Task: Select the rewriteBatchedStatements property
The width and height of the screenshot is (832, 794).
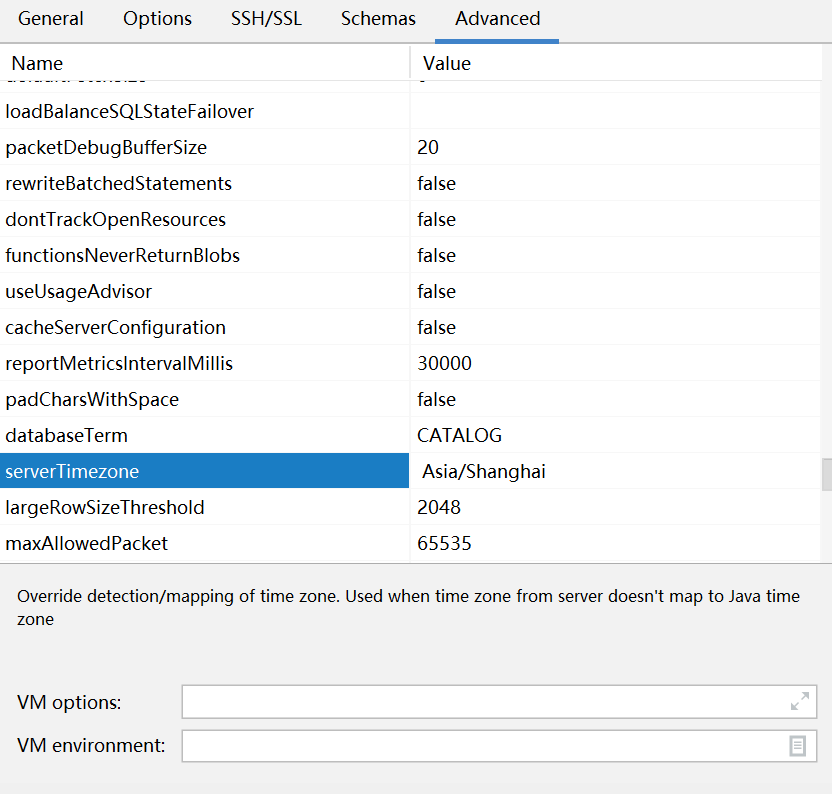Action: (204, 184)
